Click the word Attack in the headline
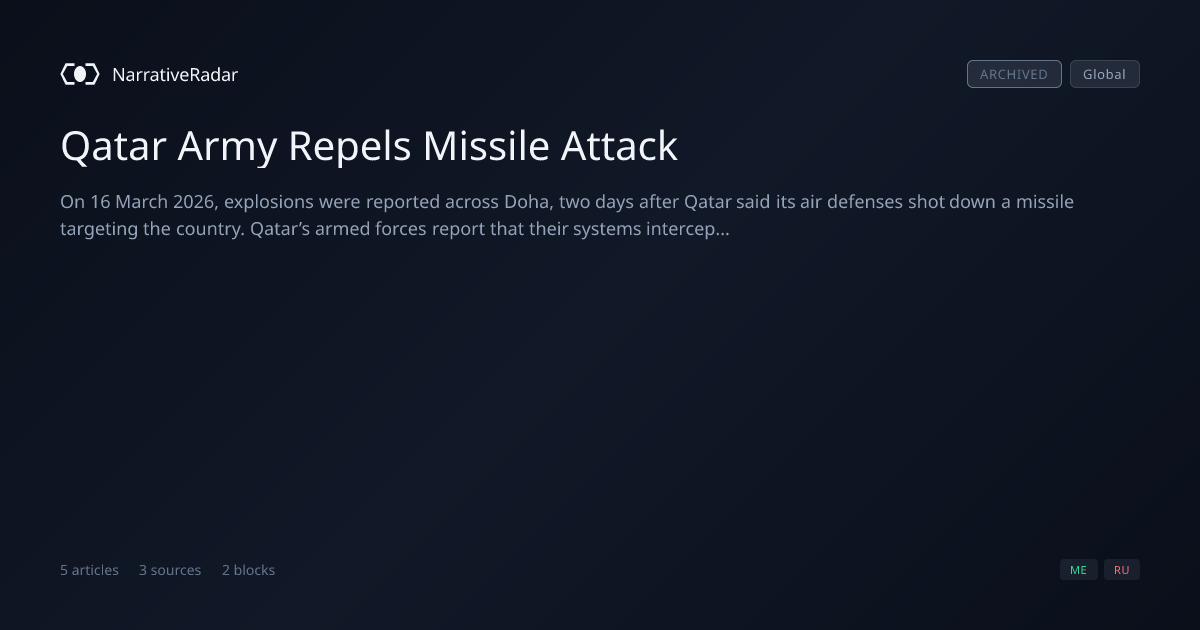 [619, 146]
